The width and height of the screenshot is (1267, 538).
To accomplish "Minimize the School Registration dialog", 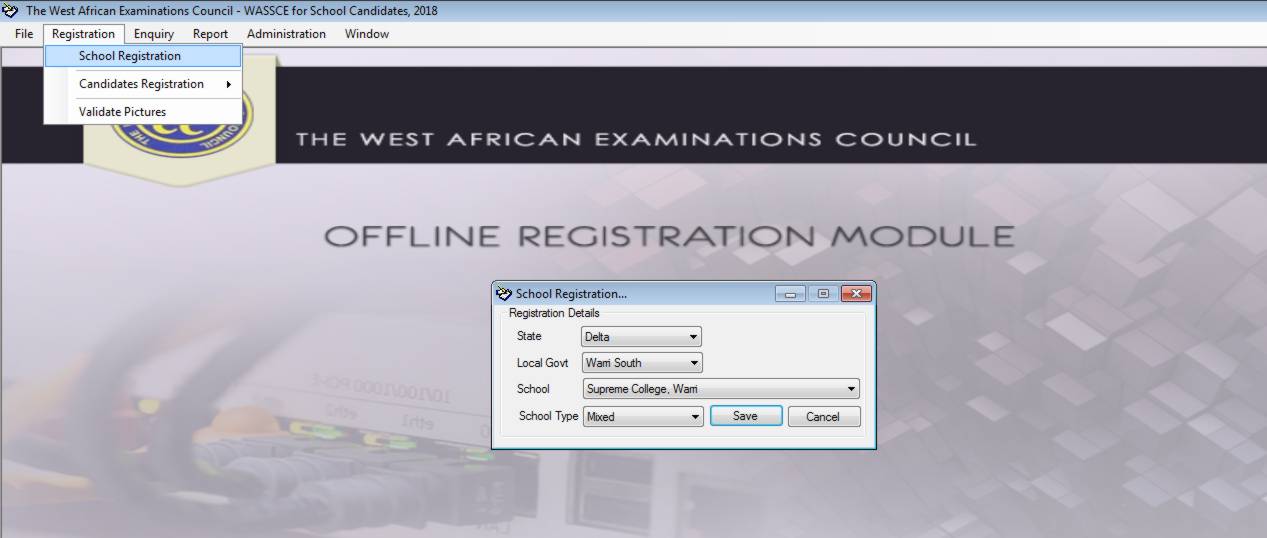I will coord(790,294).
